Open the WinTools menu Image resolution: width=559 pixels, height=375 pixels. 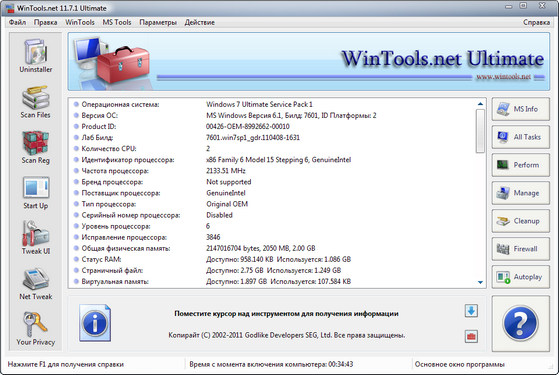click(80, 22)
